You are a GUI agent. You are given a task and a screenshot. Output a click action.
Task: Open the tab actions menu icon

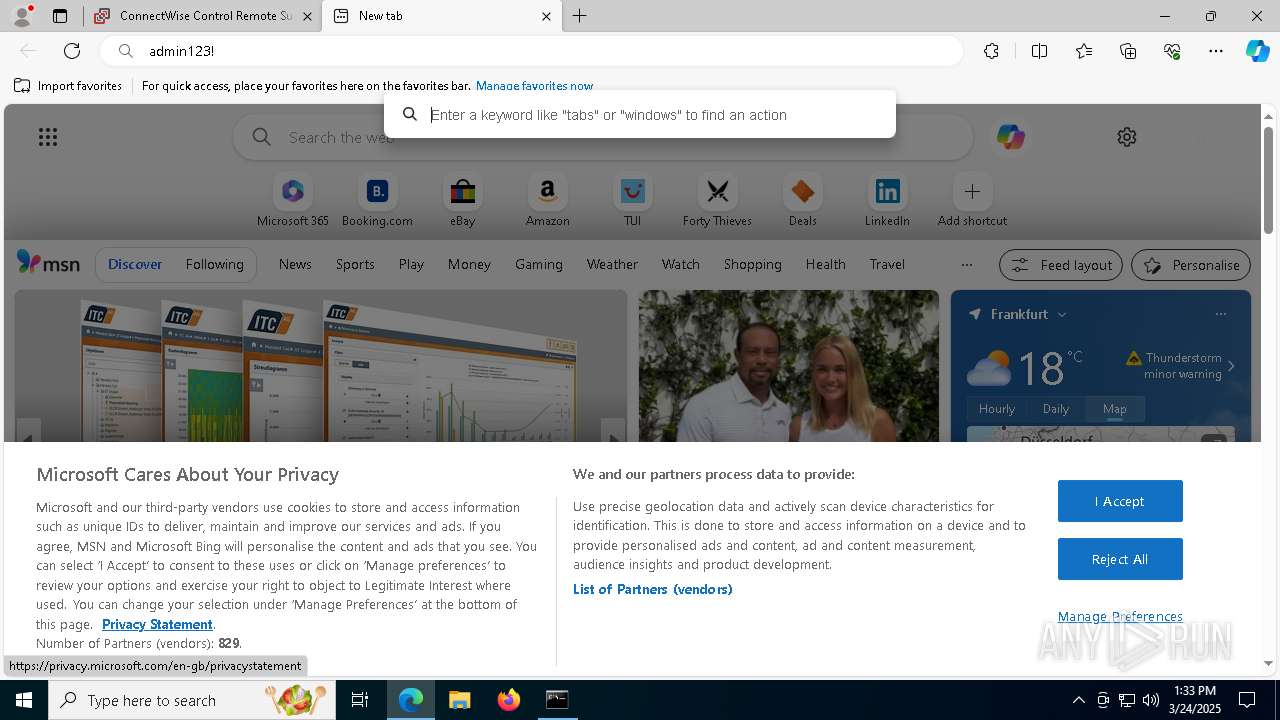click(60, 16)
